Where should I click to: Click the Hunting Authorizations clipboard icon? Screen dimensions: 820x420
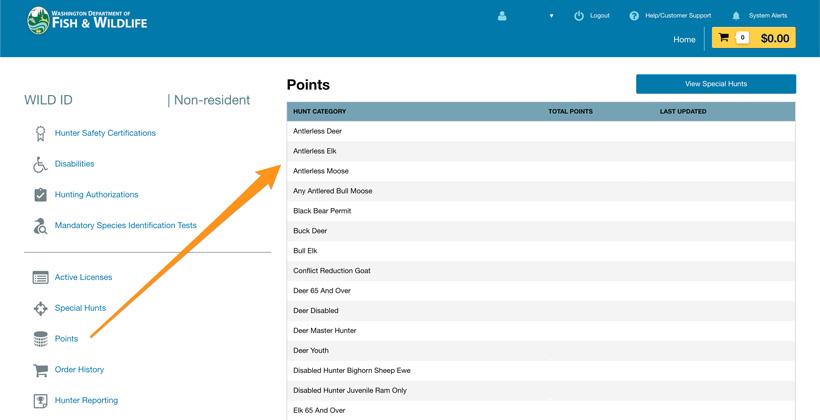[40, 195]
